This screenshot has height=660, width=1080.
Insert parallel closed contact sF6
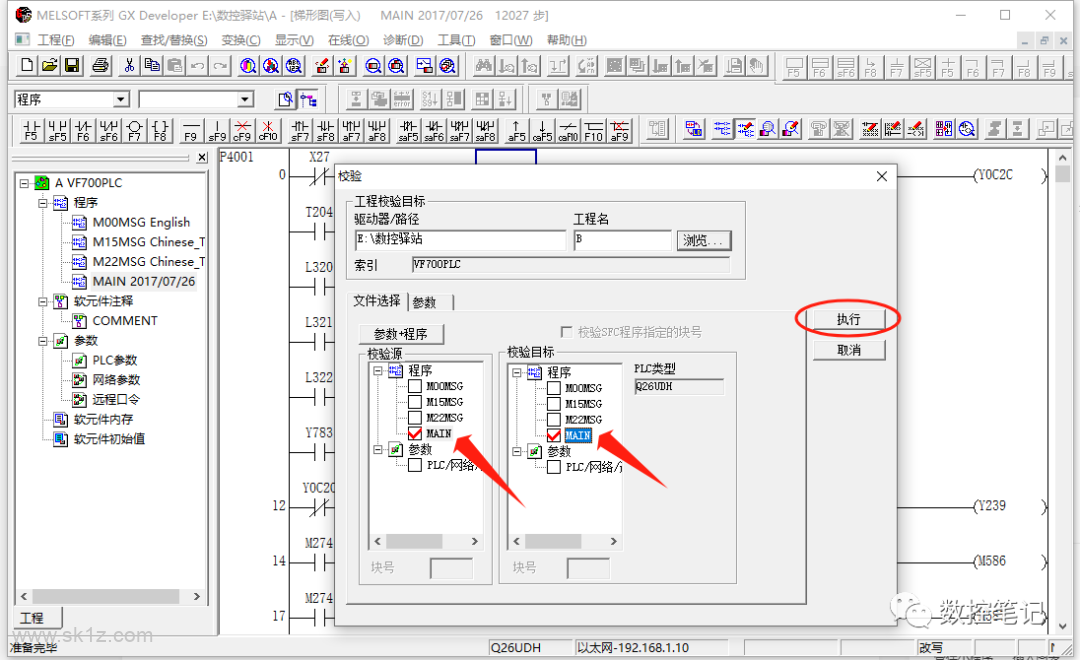click(109, 130)
